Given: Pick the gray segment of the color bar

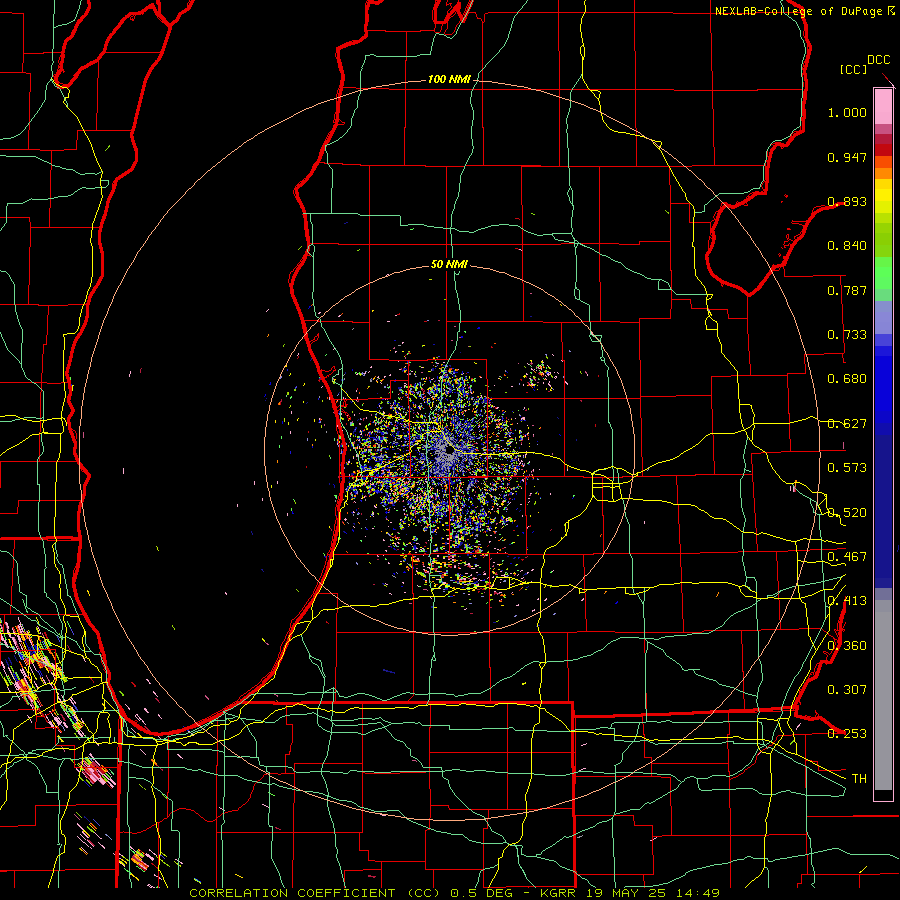Looking at the screenshot, I should (x=883, y=695).
